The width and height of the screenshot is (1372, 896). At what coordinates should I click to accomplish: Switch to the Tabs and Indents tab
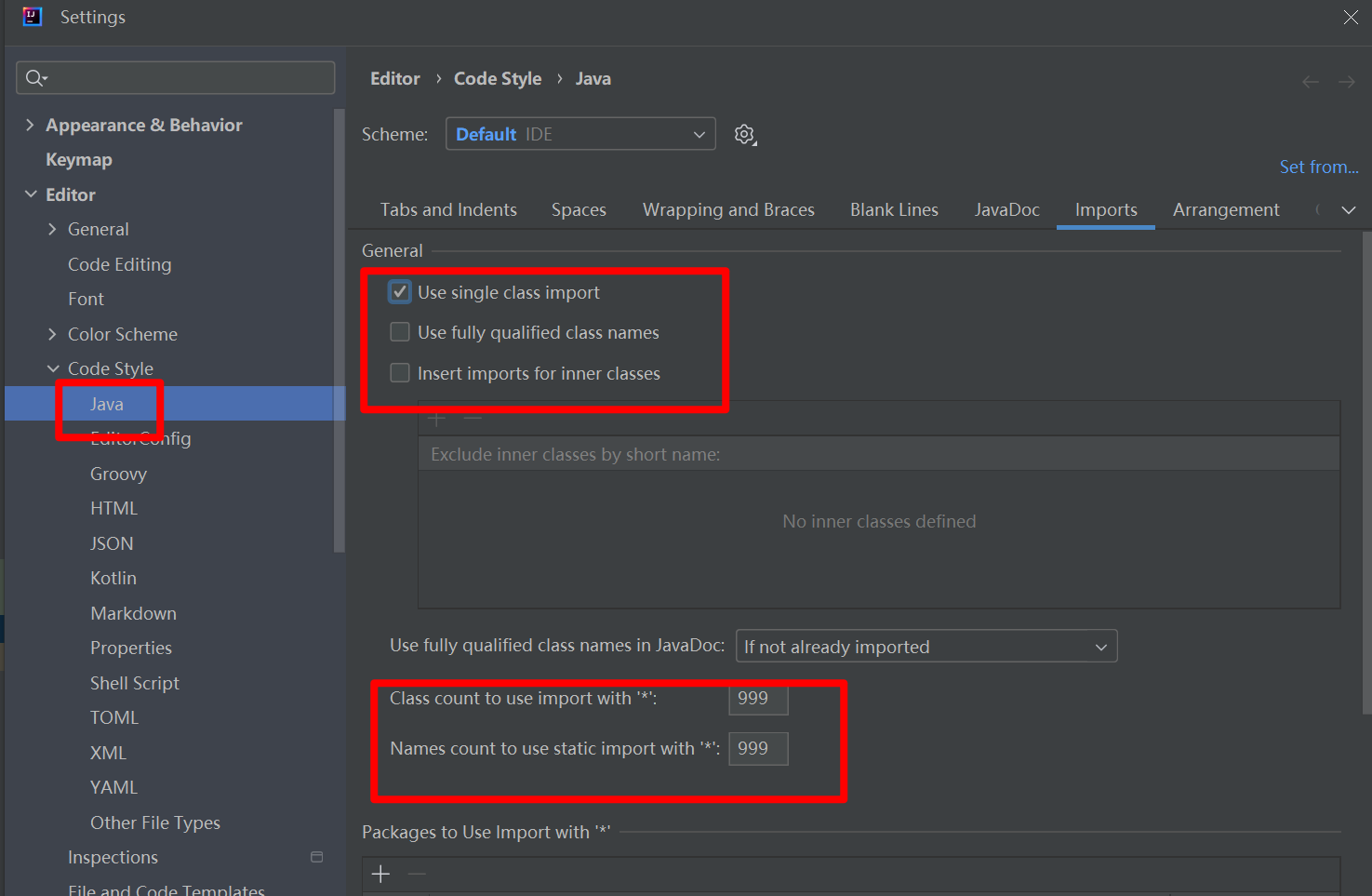pos(448,210)
